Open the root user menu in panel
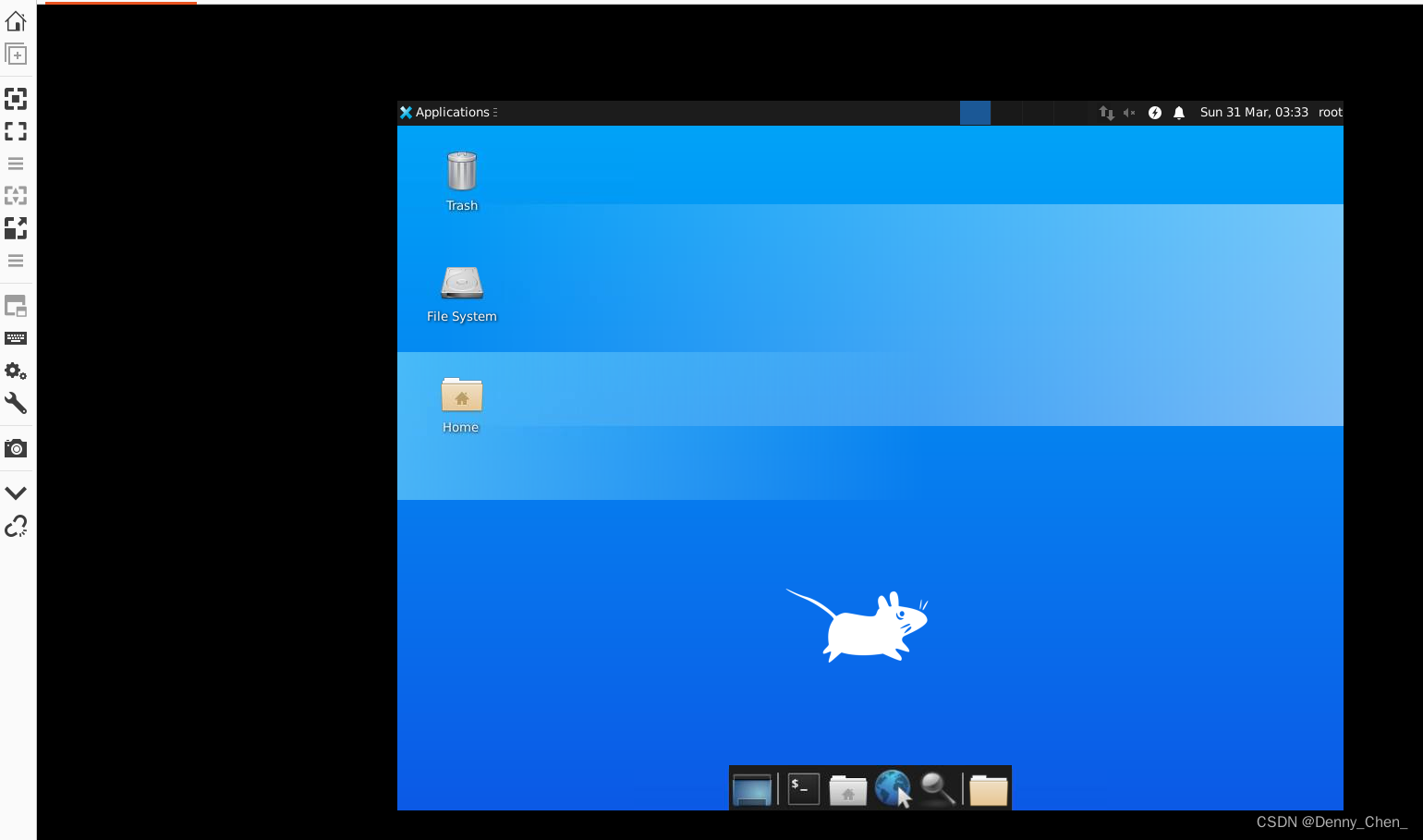1423x840 pixels. pyautogui.click(x=1331, y=113)
